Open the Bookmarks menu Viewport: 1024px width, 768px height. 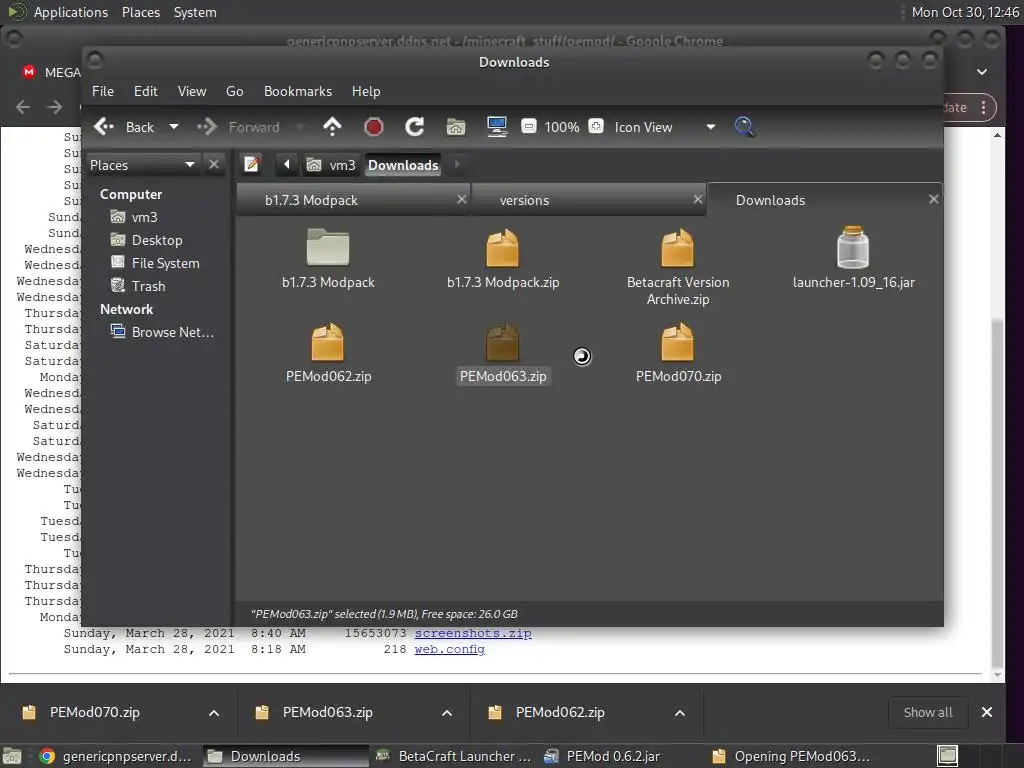point(298,91)
